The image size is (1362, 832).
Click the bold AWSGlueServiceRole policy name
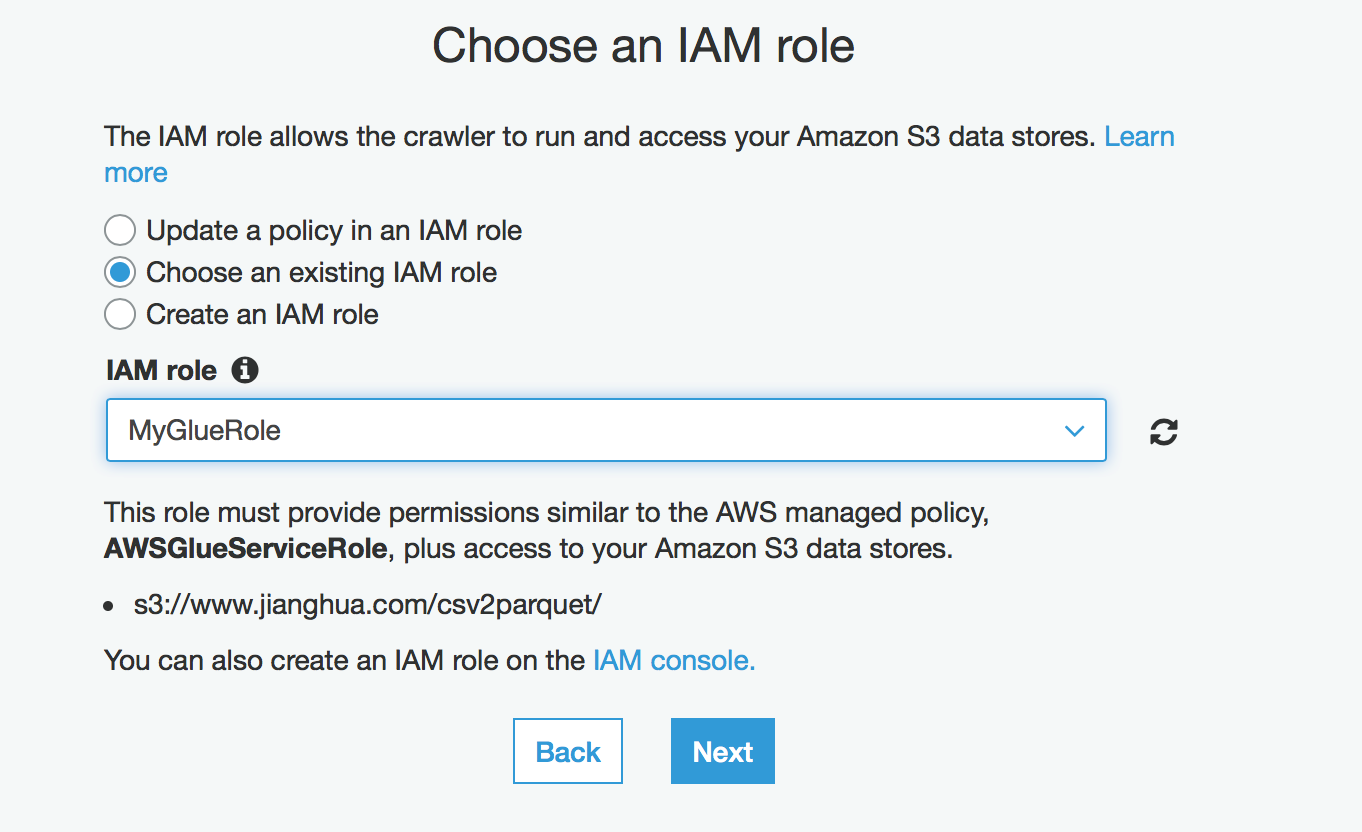click(x=245, y=549)
